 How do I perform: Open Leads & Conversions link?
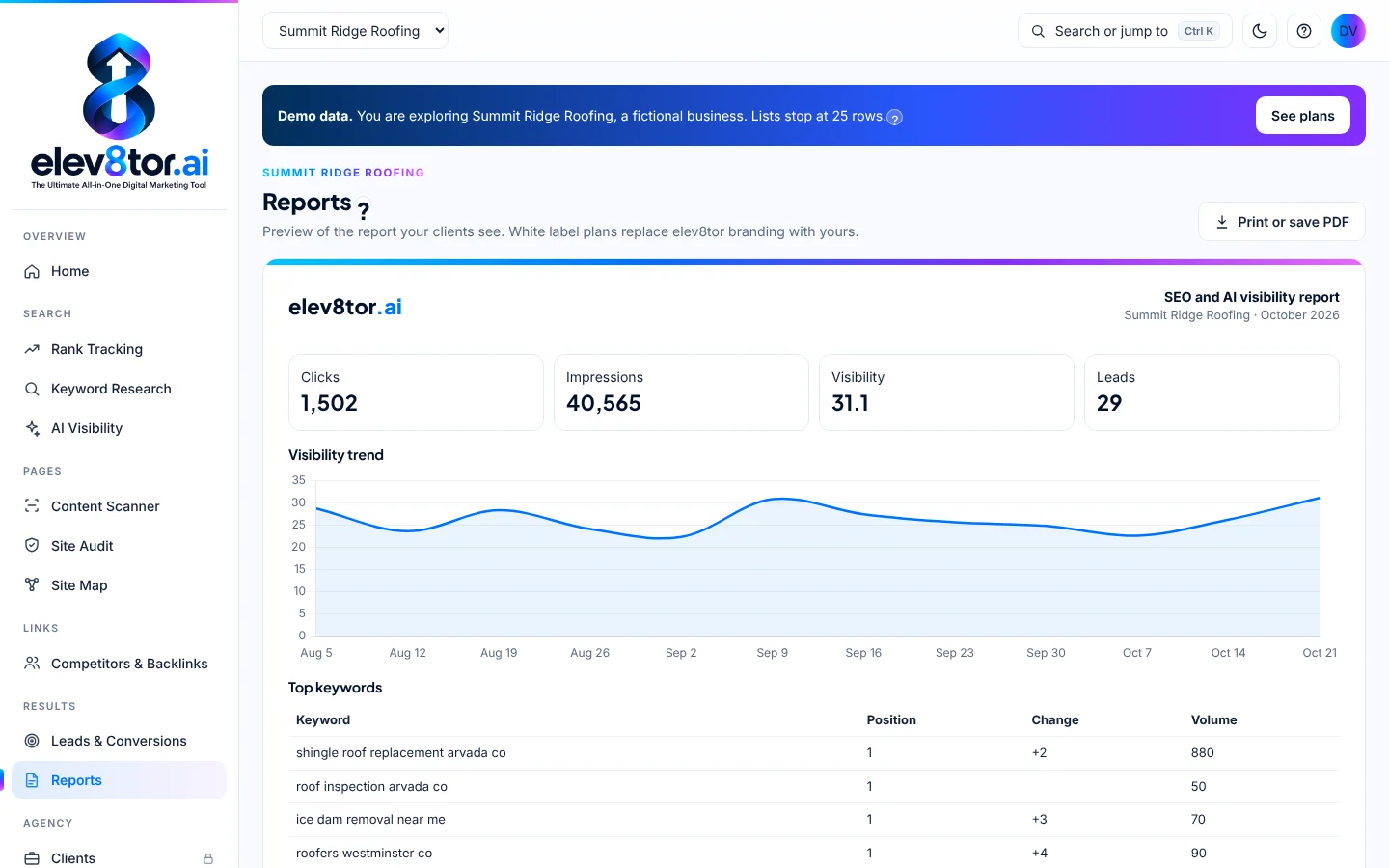tap(120, 741)
